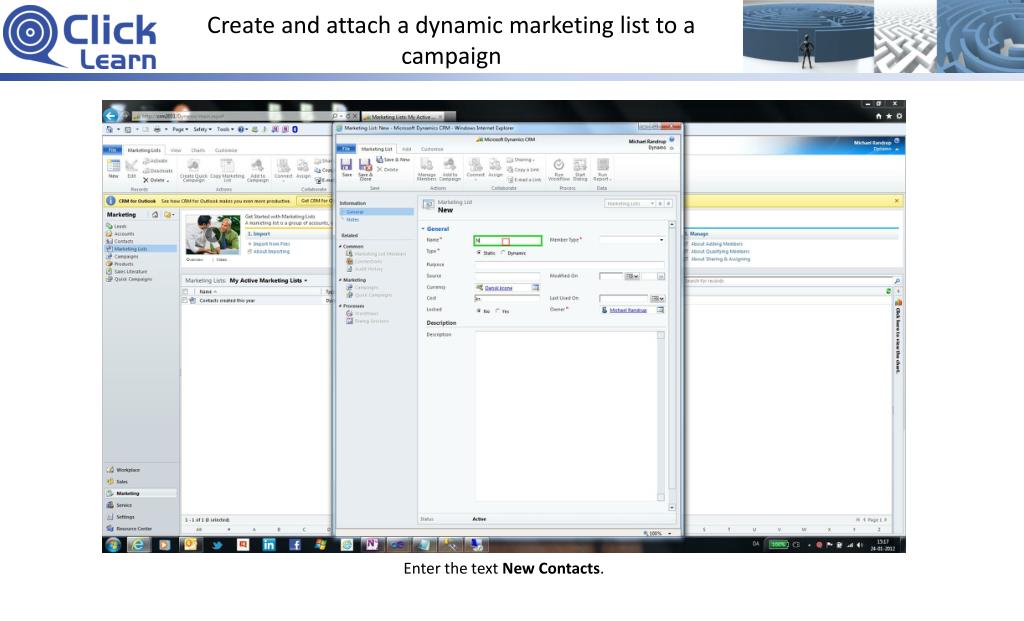
Task: Click E-mail a Link in the form ribbon
Action: point(524,180)
